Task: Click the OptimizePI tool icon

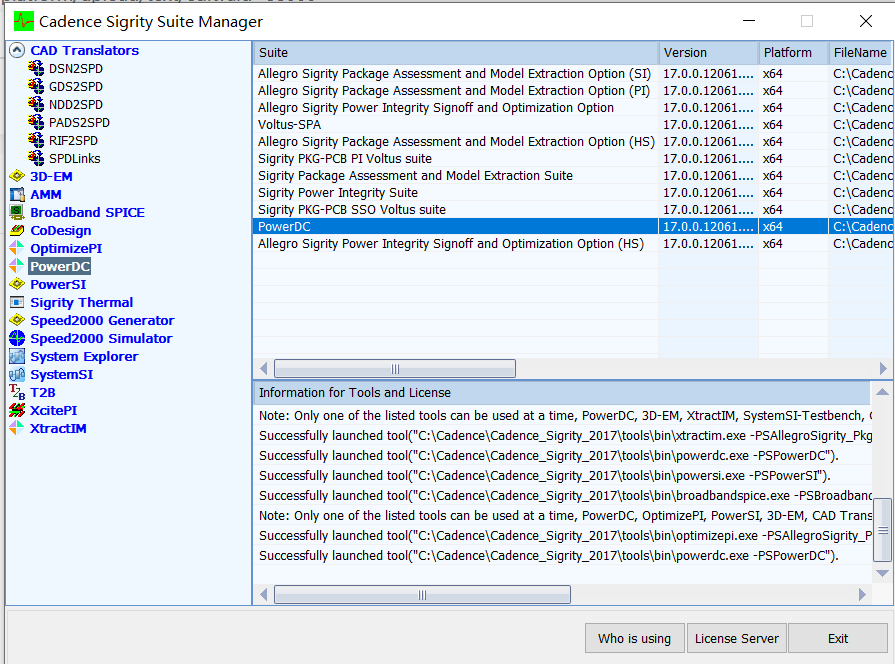Action: click(17, 248)
